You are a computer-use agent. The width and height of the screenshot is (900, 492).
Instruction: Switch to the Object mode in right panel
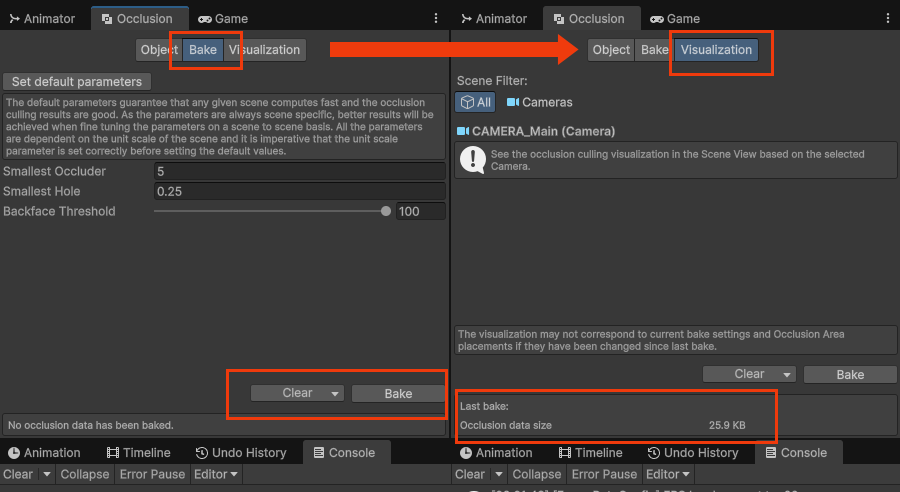coord(611,50)
